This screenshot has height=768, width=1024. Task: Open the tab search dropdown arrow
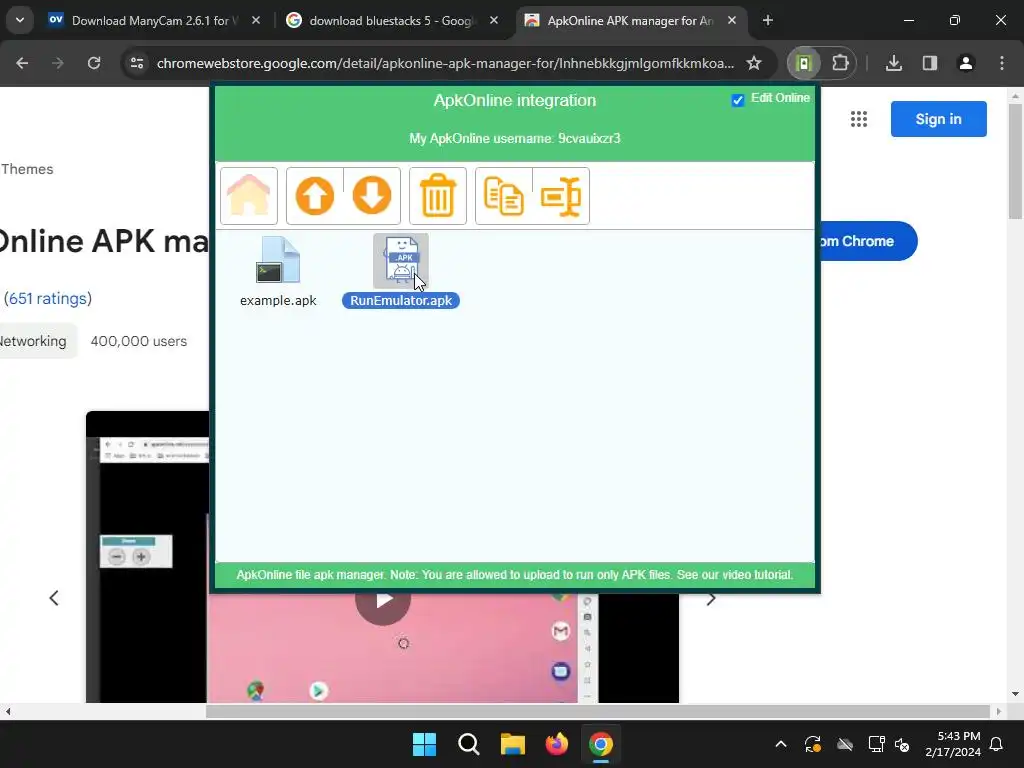20,20
